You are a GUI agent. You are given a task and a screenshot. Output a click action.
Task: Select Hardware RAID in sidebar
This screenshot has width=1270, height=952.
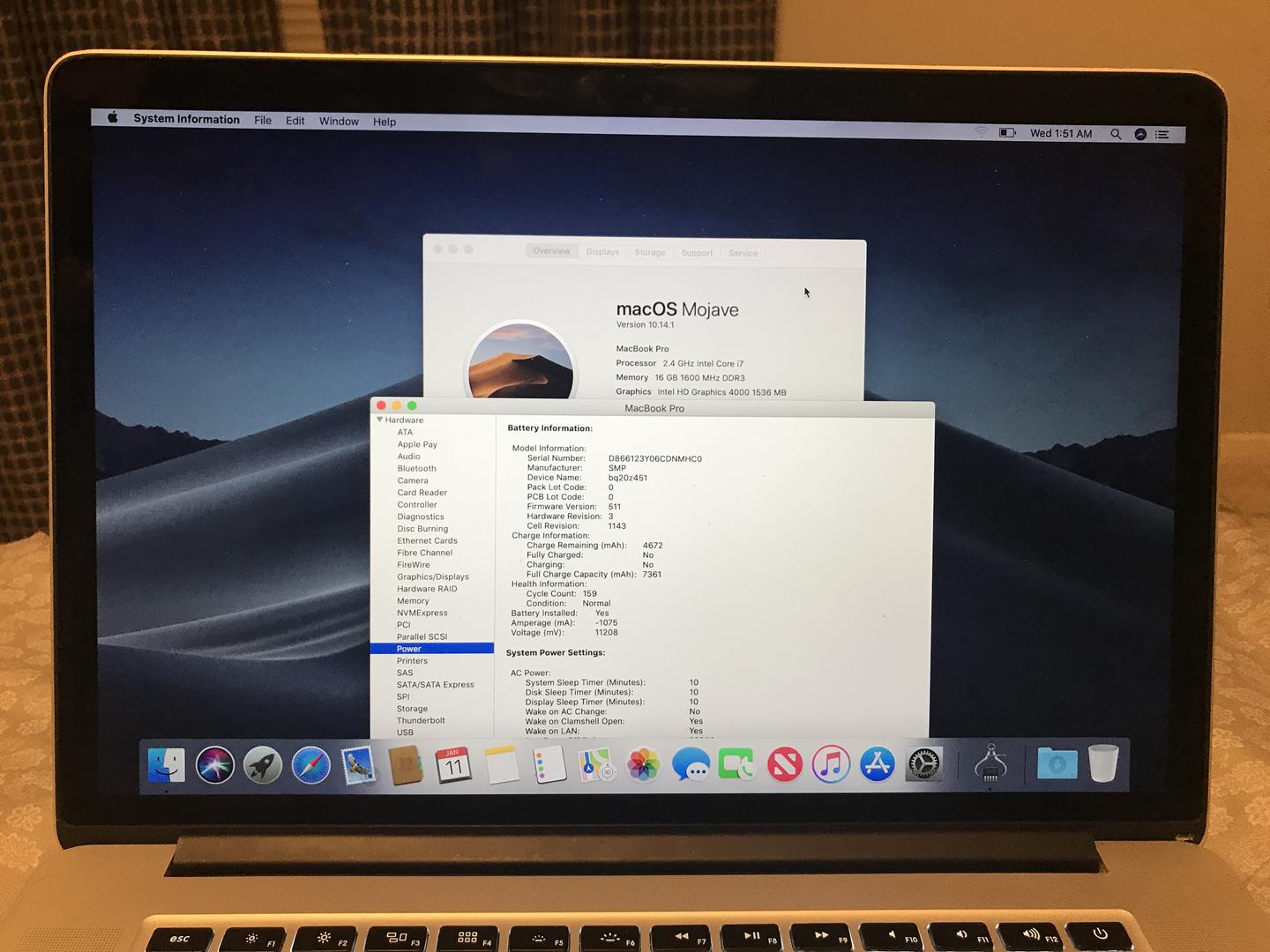click(x=427, y=589)
